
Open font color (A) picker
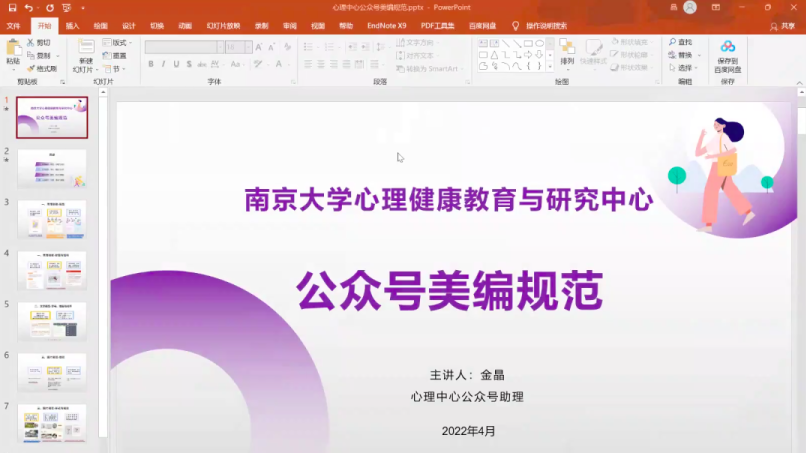278,64
